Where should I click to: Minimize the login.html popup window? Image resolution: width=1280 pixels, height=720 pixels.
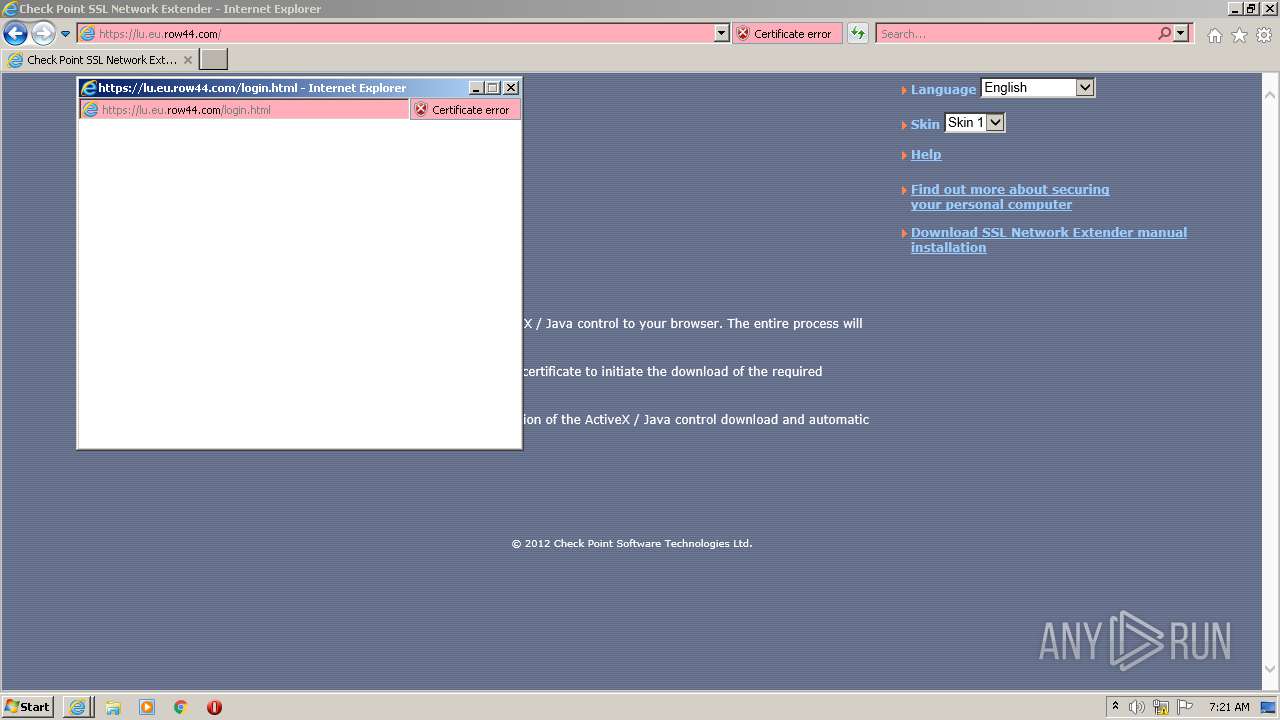pyautogui.click(x=476, y=88)
